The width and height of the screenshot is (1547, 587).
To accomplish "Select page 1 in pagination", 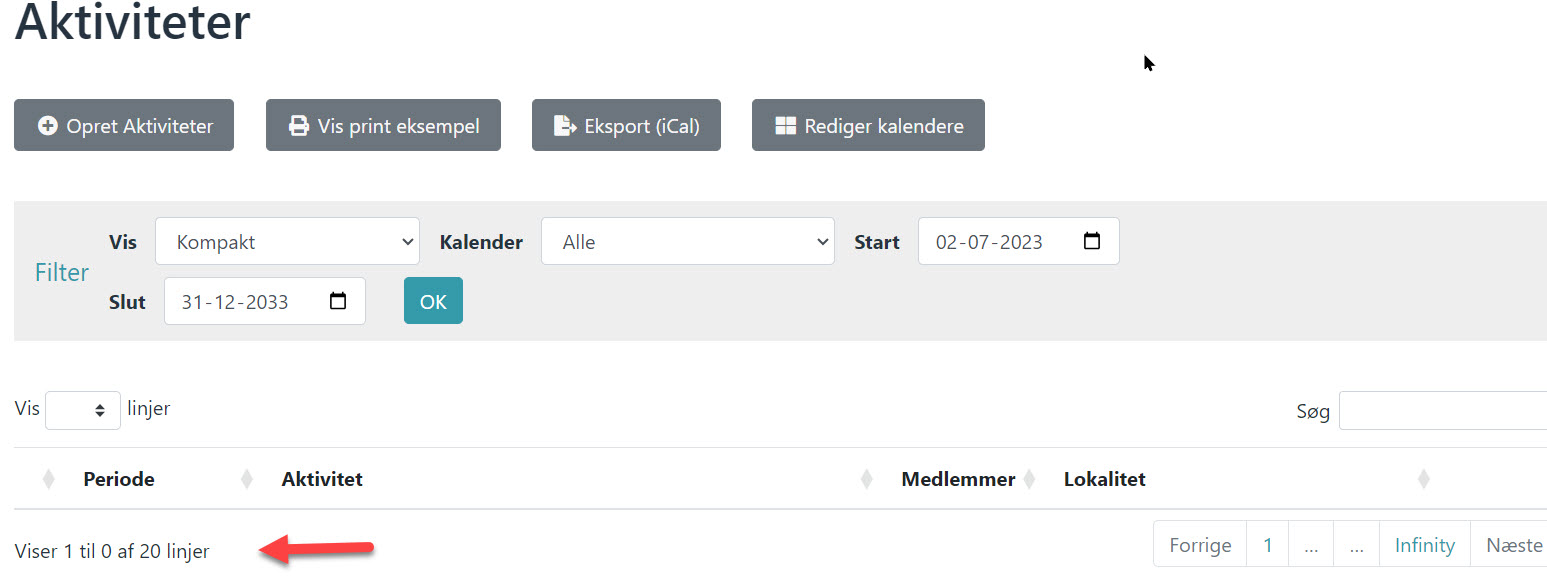I will point(1267,545).
